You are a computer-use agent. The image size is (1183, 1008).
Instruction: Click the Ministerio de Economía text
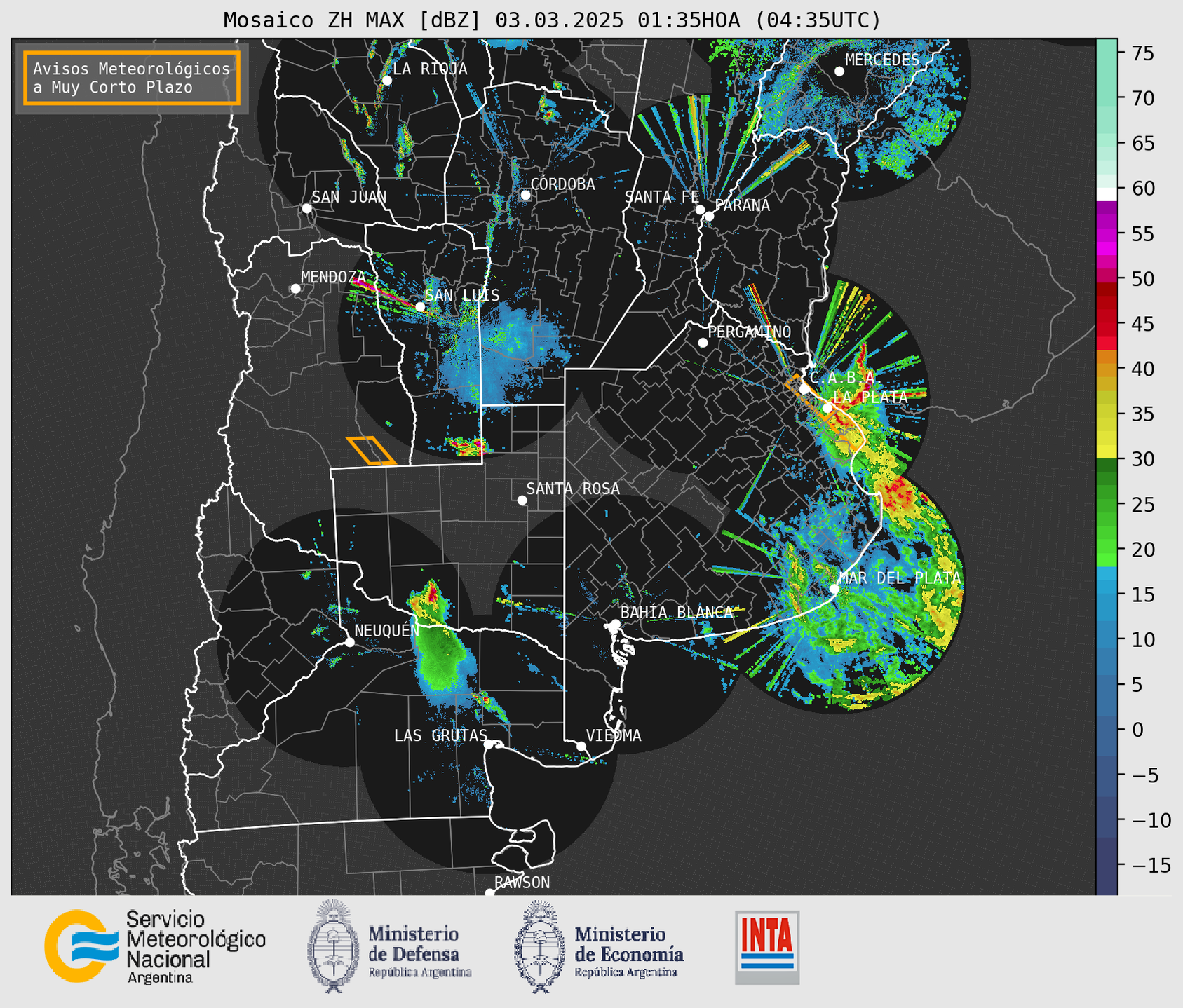(x=628, y=951)
